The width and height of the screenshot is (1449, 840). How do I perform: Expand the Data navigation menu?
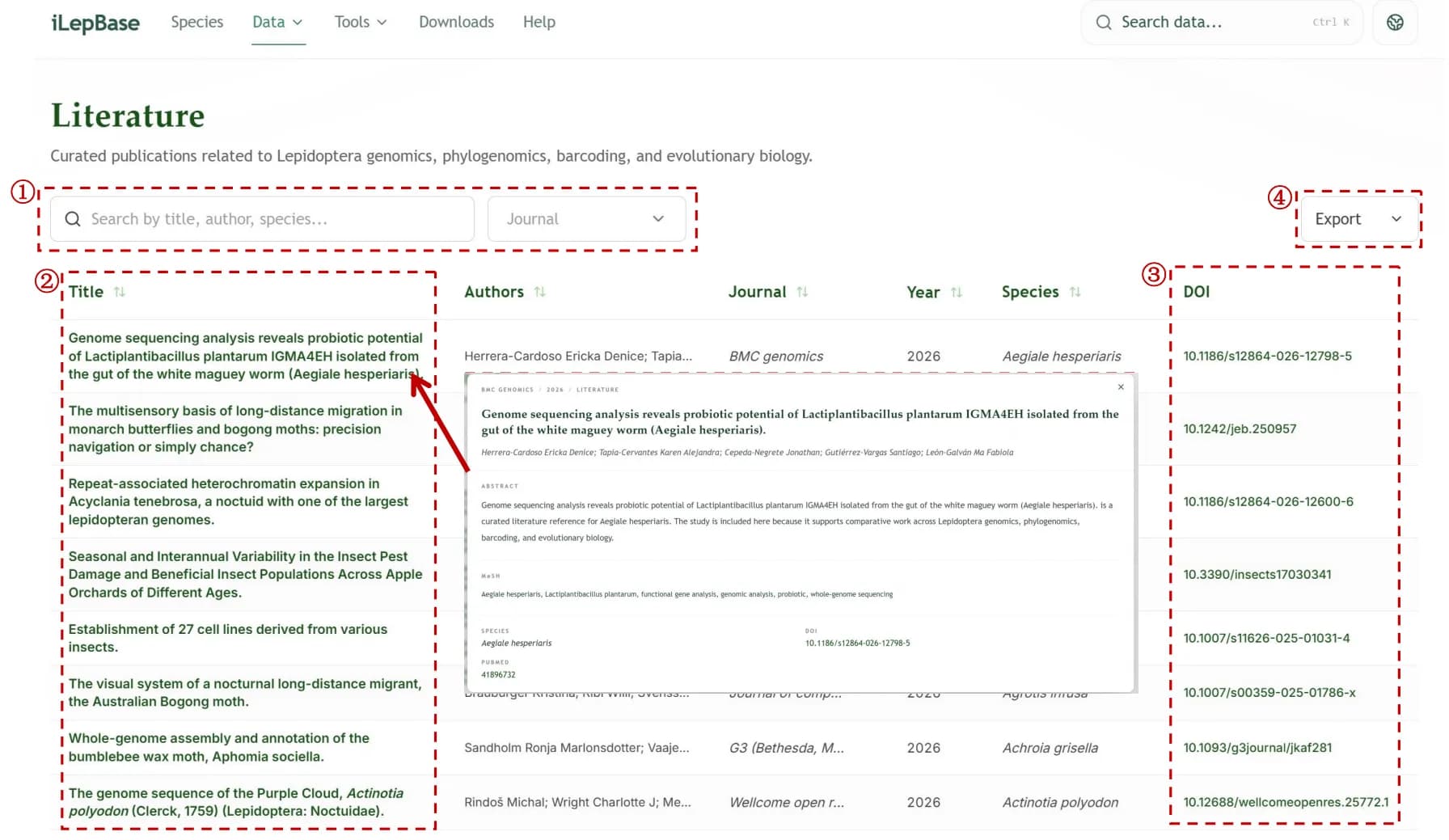pos(277,22)
